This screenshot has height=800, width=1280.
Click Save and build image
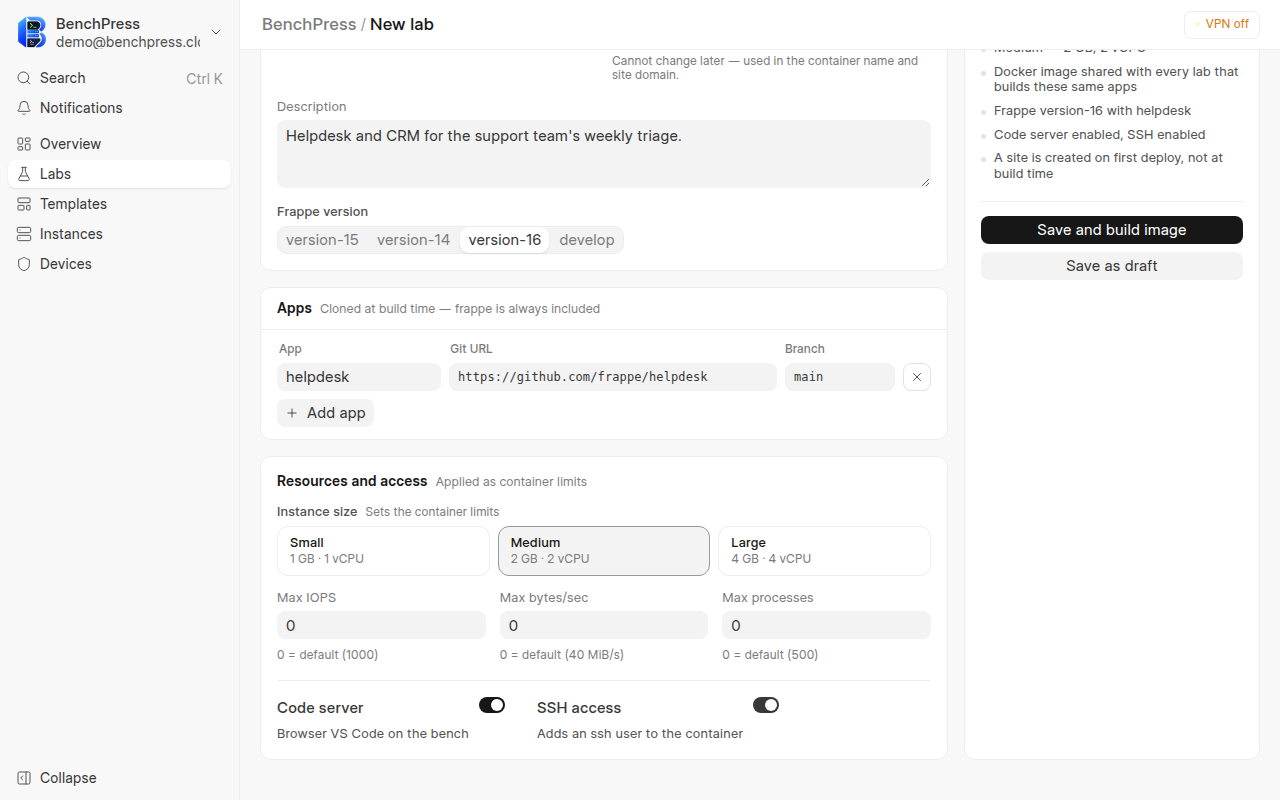[x=1112, y=230]
